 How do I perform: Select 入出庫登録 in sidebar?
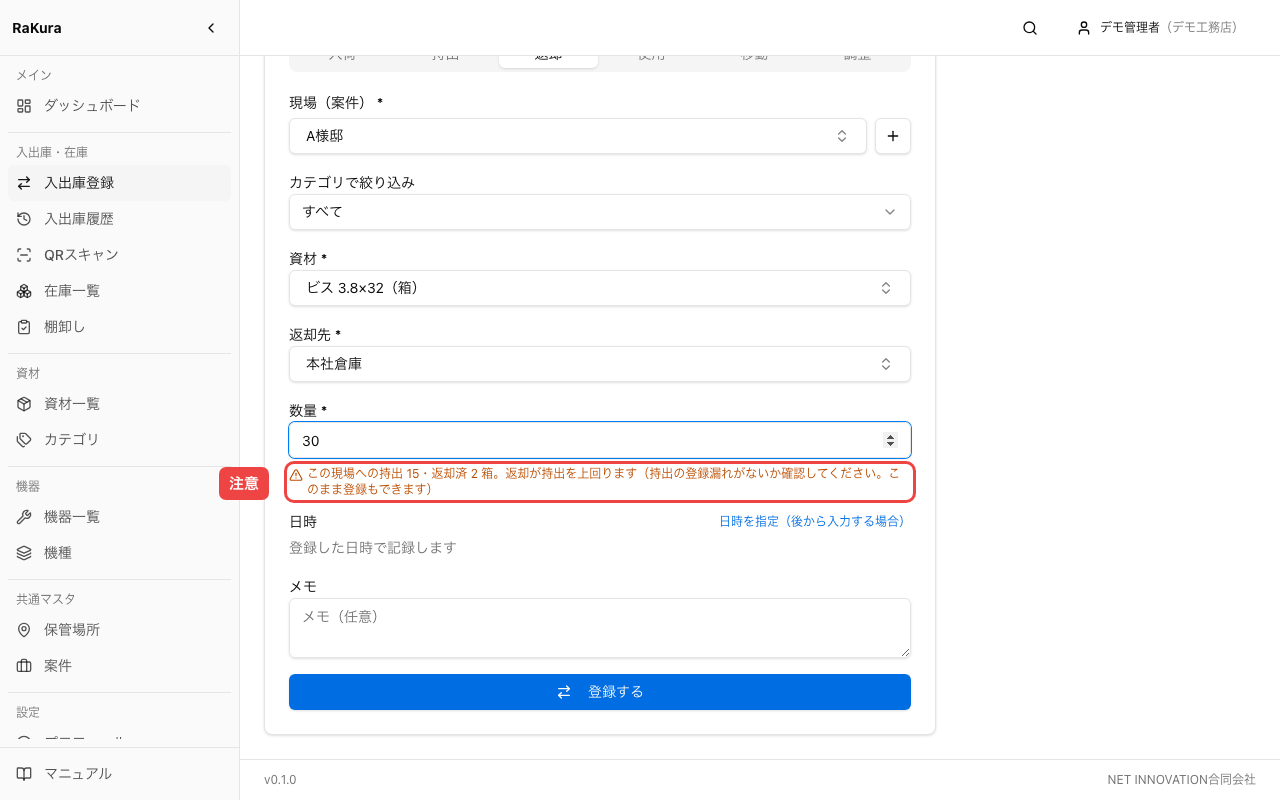click(119, 183)
